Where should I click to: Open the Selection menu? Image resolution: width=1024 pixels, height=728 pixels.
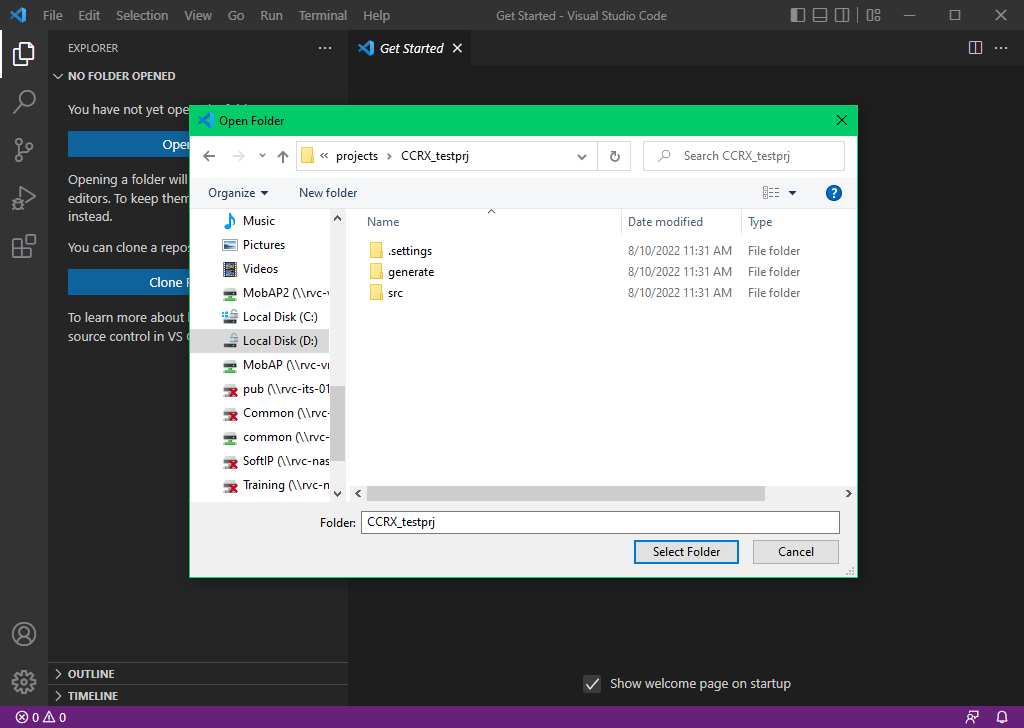tap(142, 15)
